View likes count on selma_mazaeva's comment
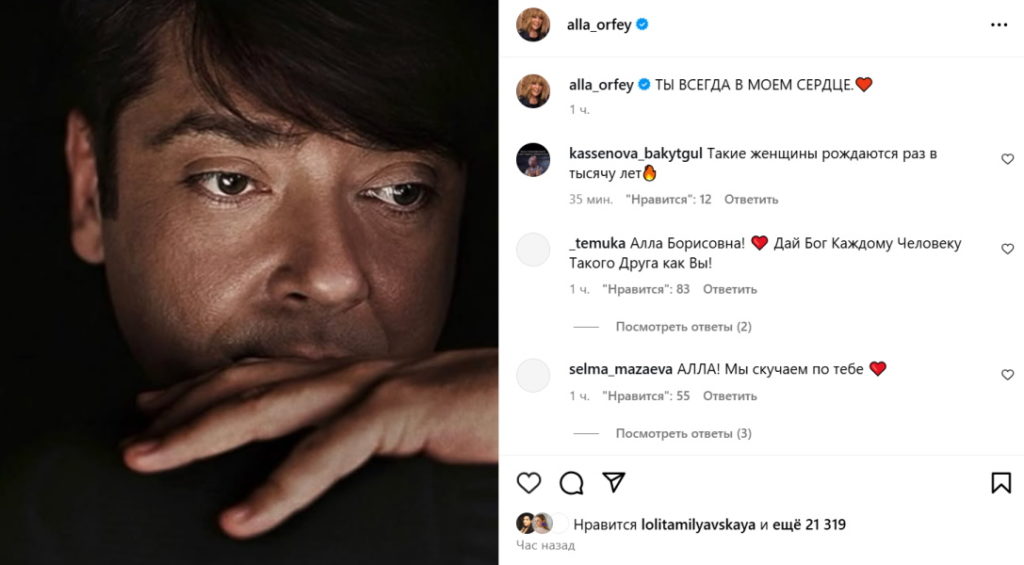The width and height of the screenshot is (1024, 565). tap(646, 396)
